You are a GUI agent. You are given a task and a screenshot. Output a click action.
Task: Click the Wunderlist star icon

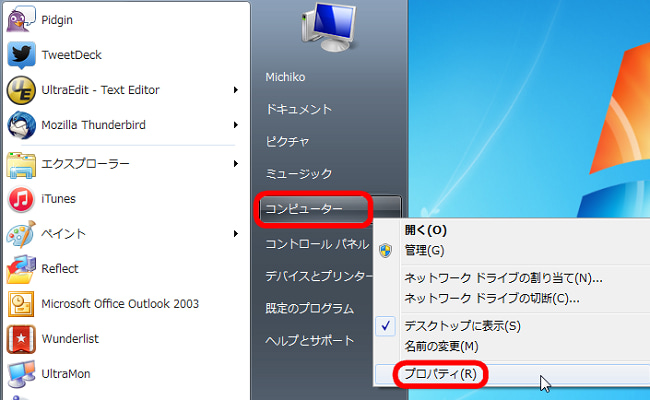[x=21, y=339]
